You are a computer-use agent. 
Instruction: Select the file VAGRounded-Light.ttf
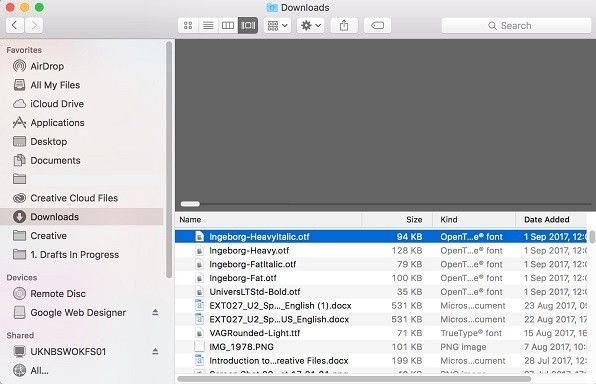[x=382, y=333]
